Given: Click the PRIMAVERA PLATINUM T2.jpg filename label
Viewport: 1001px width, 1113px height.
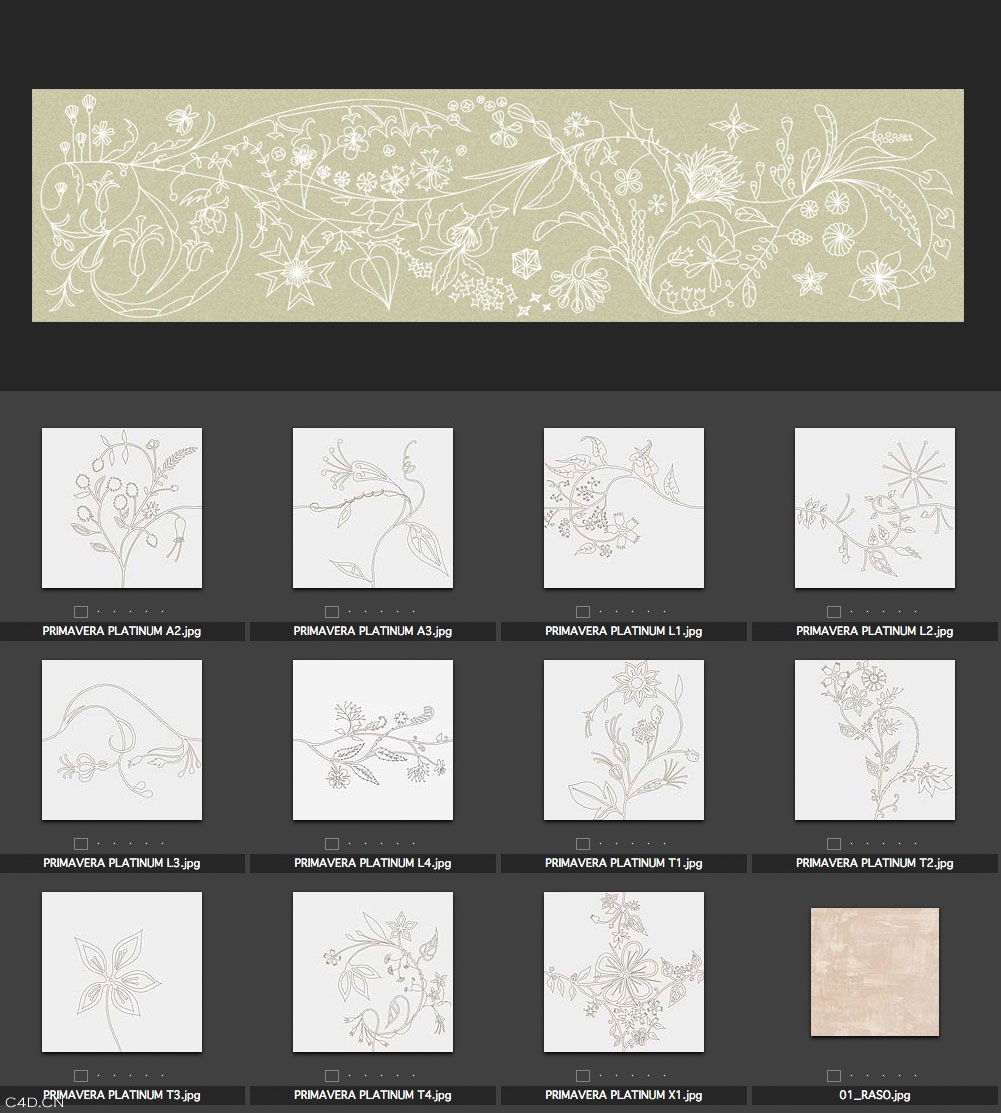Looking at the screenshot, I should [875, 863].
